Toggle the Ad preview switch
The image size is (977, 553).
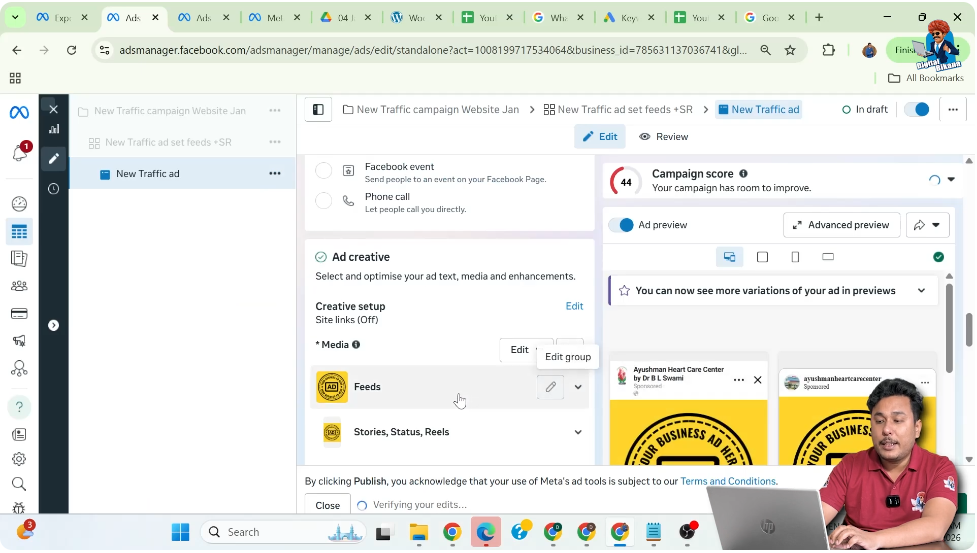coord(622,225)
